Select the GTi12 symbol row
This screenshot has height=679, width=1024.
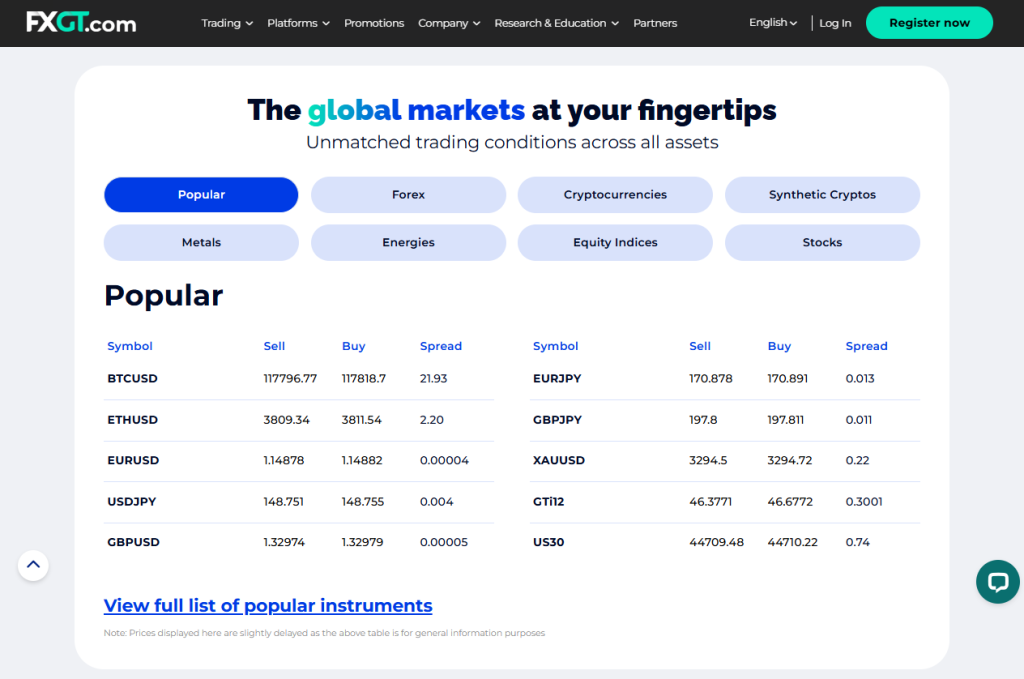[547, 501]
